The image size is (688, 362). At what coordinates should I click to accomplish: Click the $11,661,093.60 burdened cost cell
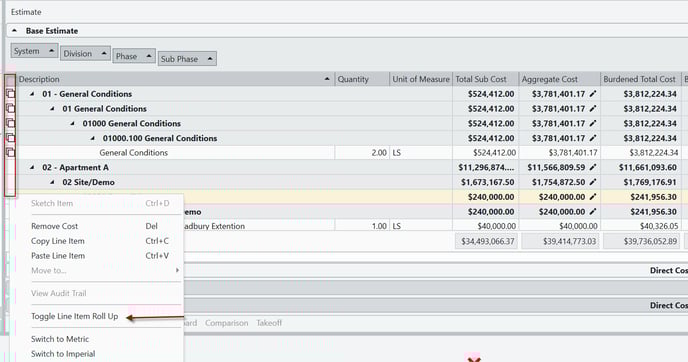click(x=641, y=167)
